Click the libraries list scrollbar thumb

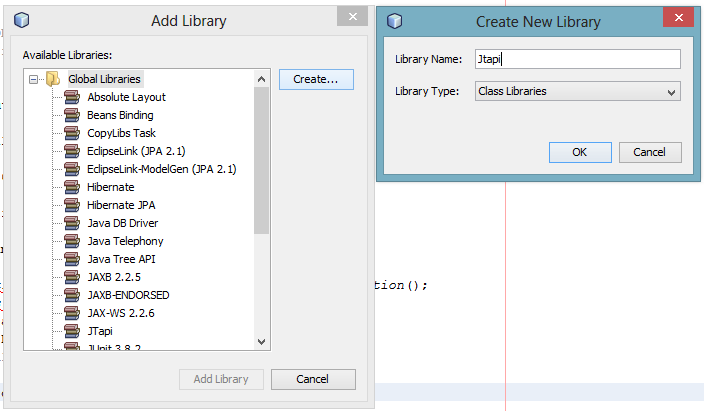point(261,160)
